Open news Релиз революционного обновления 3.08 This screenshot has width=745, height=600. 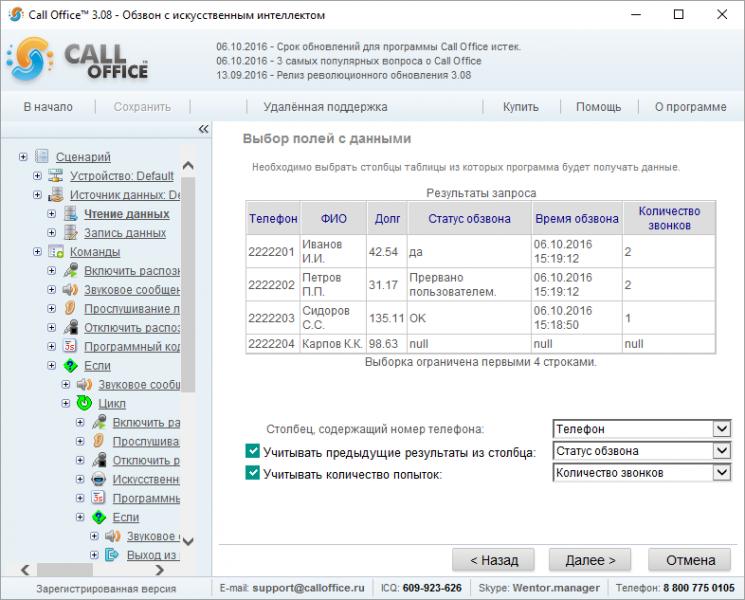tap(344, 75)
